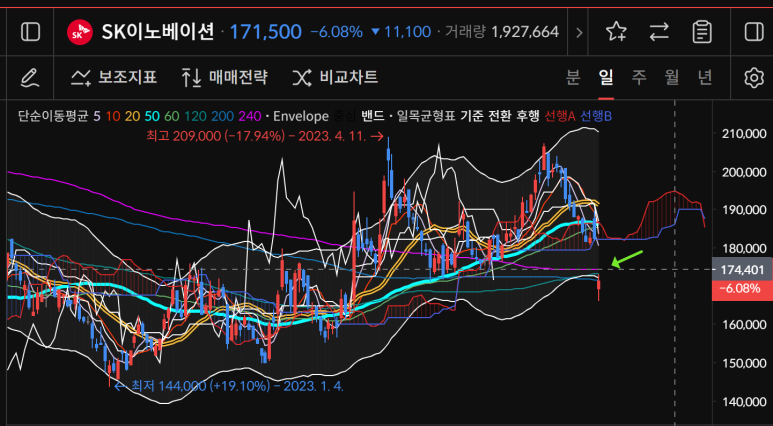Screen dimensions: 773x426
Task: Switch to 일 daily chart
Action: [606, 77]
